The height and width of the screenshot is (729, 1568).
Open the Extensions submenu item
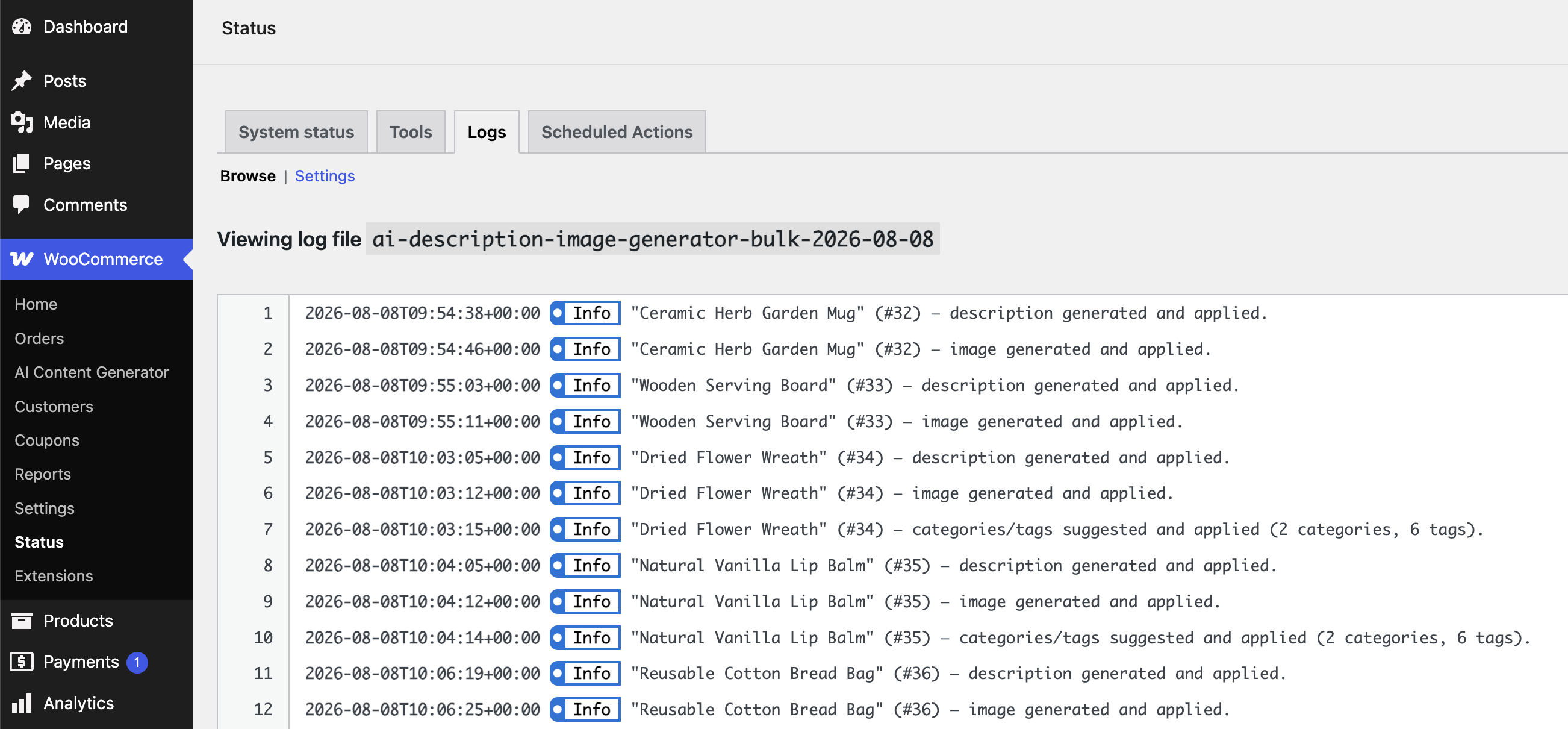click(54, 575)
